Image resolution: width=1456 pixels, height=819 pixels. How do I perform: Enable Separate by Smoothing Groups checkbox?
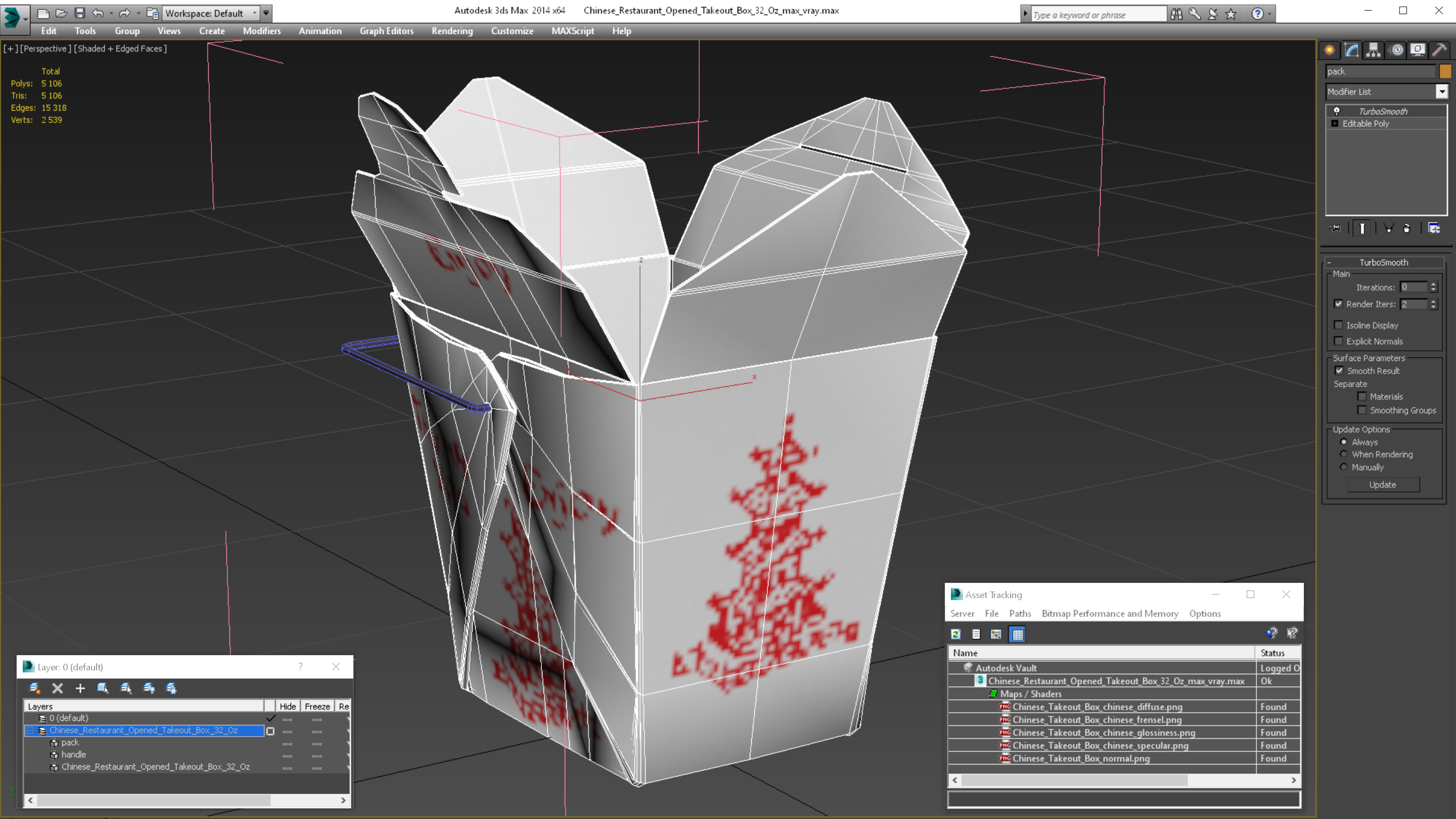click(x=1361, y=411)
